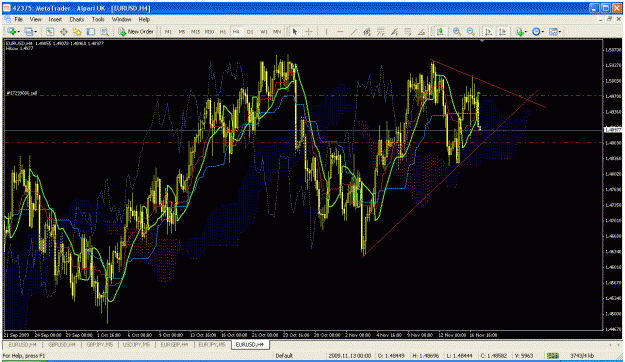This screenshot has height=362, width=625.
Task: Click the Profiles icon
Action: 28,31
